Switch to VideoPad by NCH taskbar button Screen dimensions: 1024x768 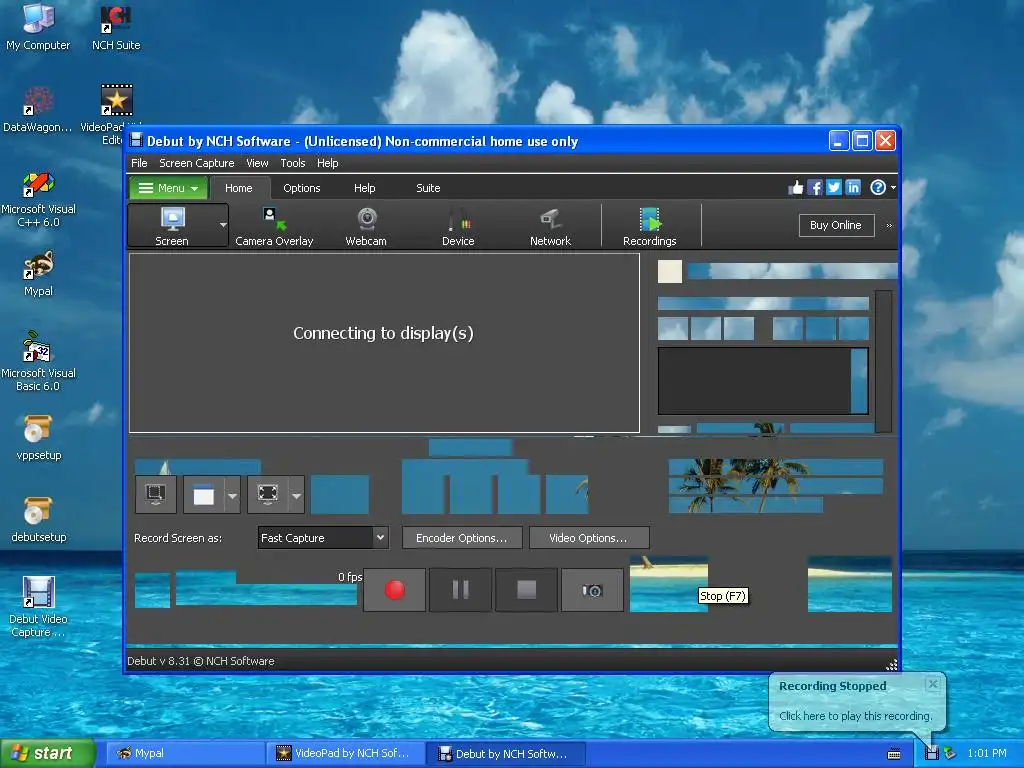pos(346,753)
